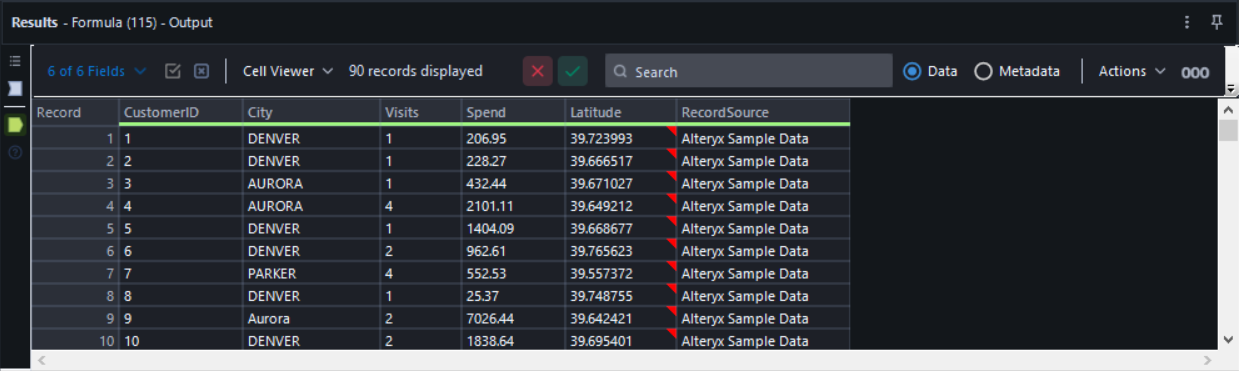The height and width of the screenshot is (371, 1239).
Task: Select the Spend cell 228.27
Action: pyautogui.click(x=513, y=161)
